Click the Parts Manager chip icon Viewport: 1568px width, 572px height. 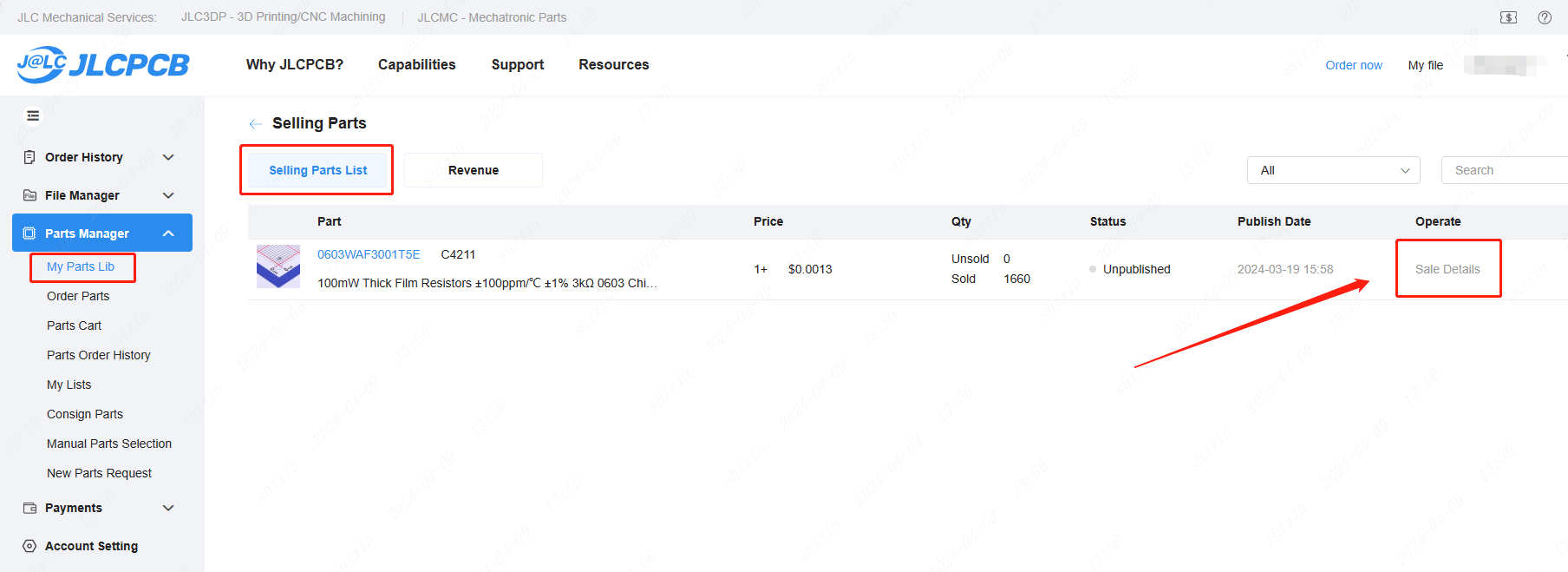coord(29,233)
